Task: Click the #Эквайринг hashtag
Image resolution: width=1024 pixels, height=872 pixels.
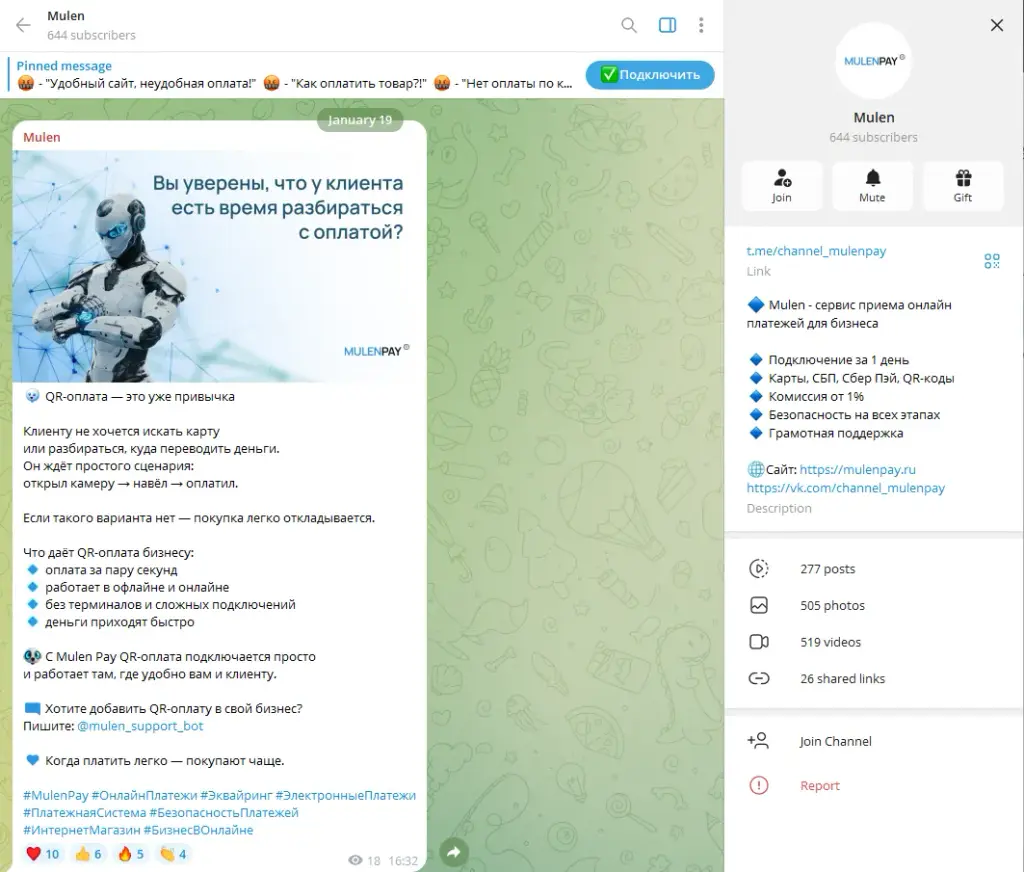Action: [236, 796]
